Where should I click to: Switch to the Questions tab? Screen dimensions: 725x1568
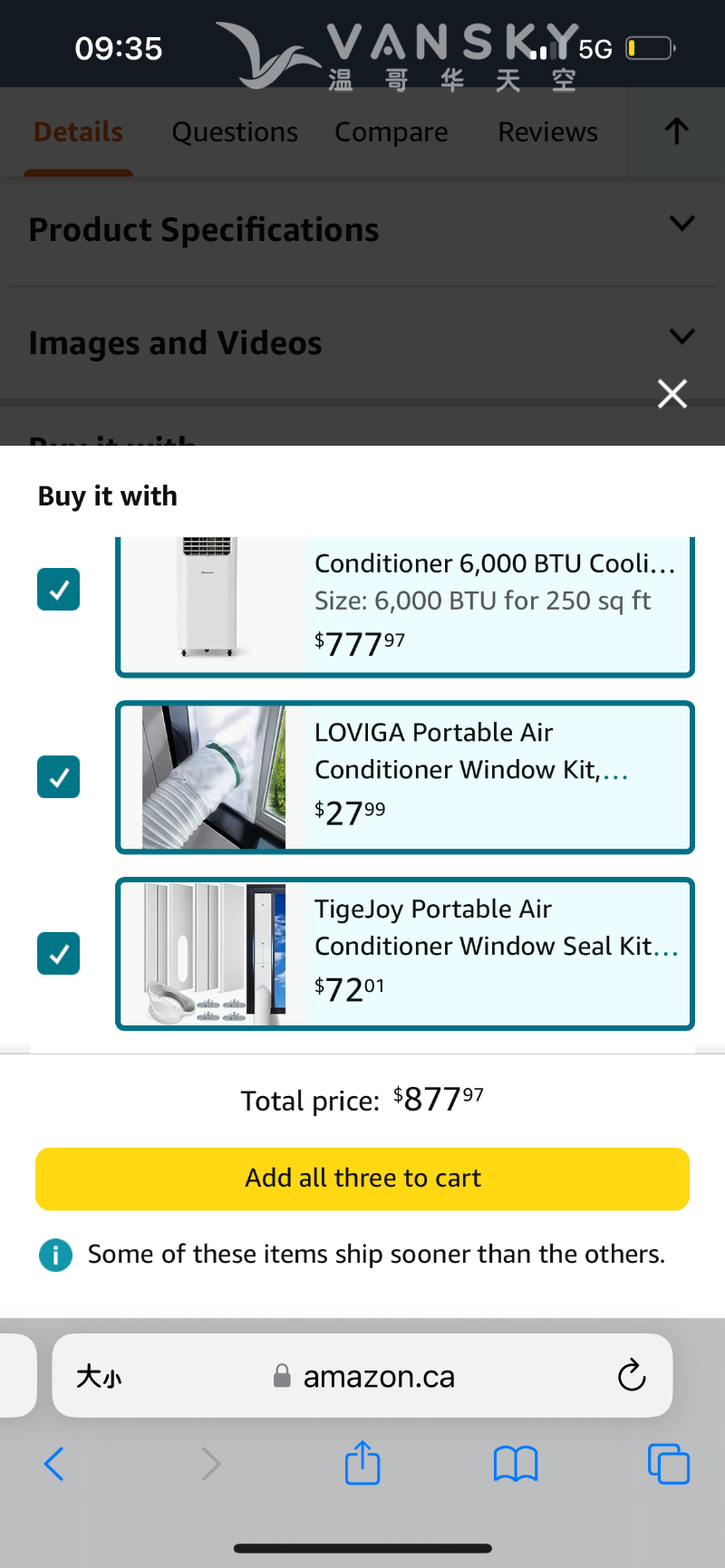tap(235, 132)
